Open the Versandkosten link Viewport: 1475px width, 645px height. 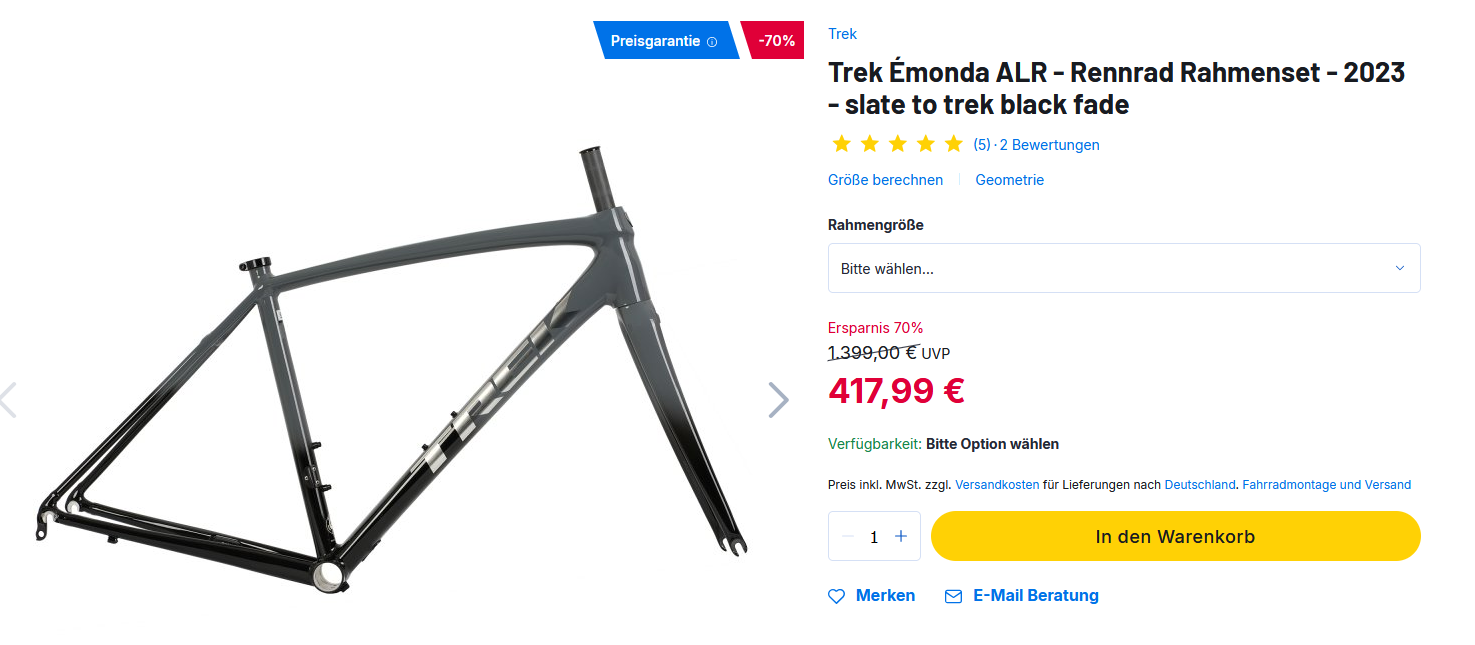(x=996, y=485)
